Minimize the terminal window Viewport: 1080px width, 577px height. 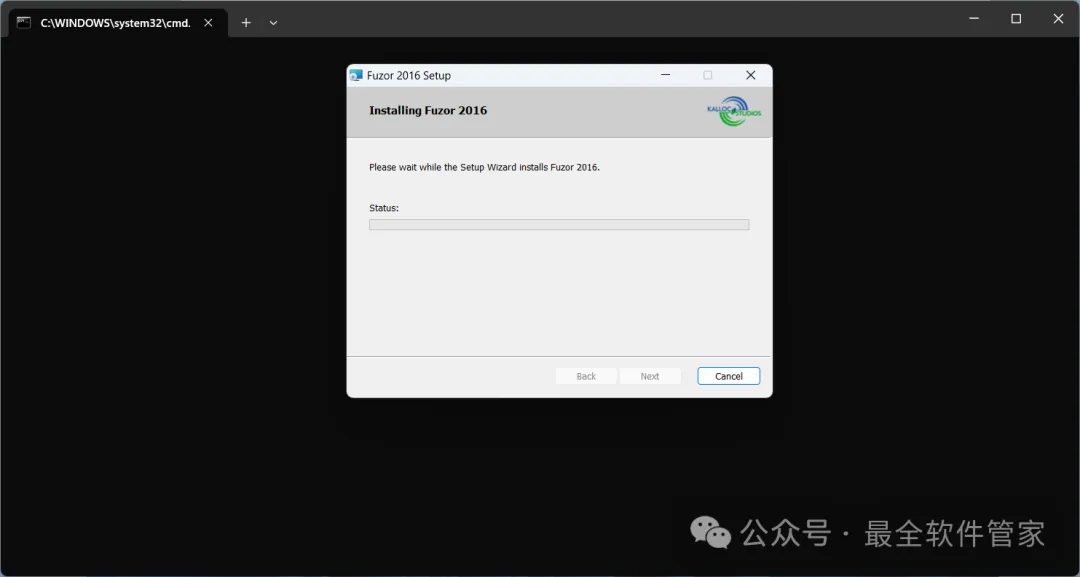[974, 19]
